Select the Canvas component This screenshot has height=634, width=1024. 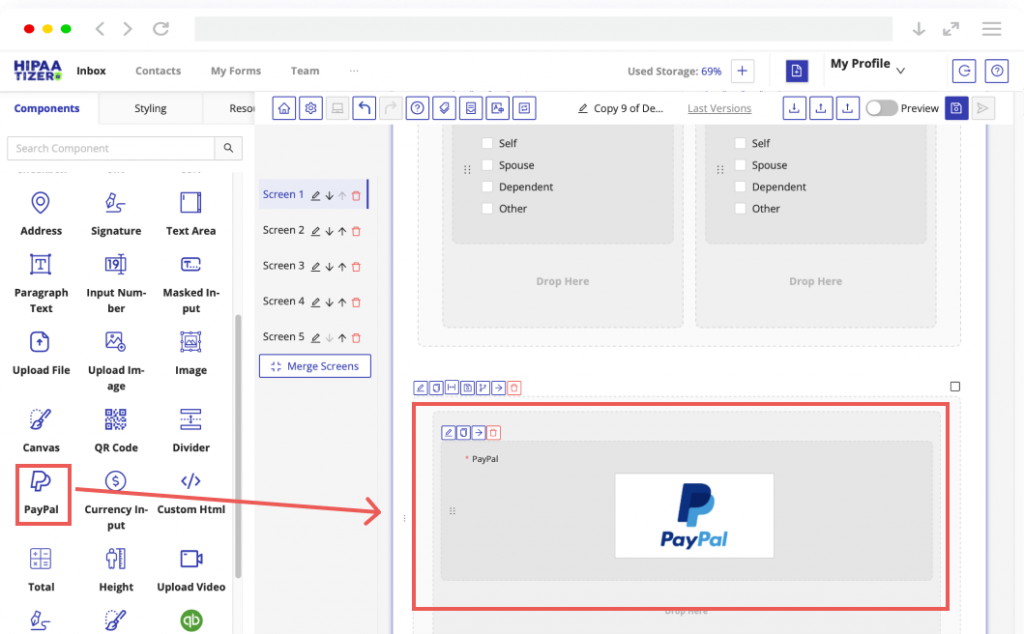41,420
